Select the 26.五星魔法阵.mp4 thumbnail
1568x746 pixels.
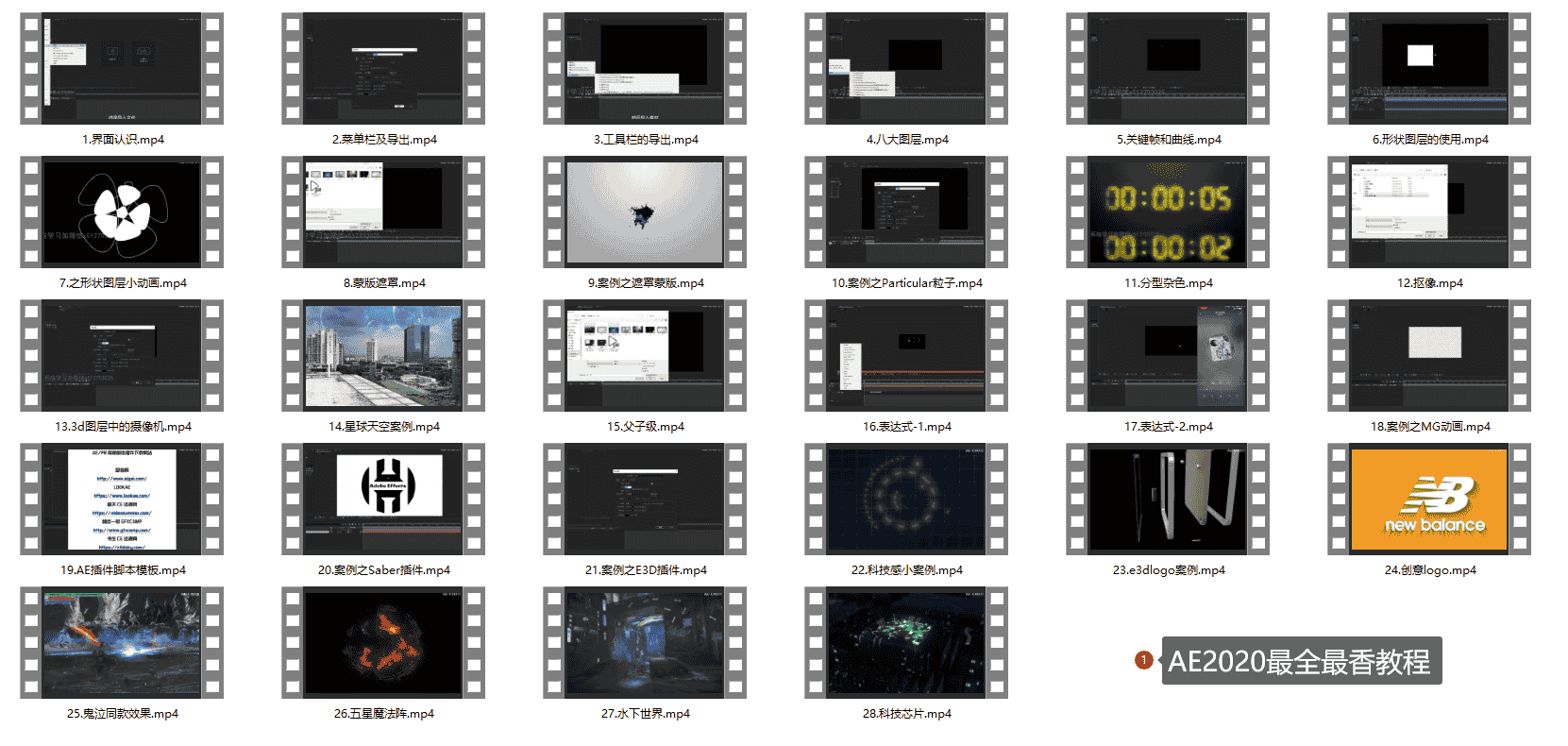tap(383, 642)
